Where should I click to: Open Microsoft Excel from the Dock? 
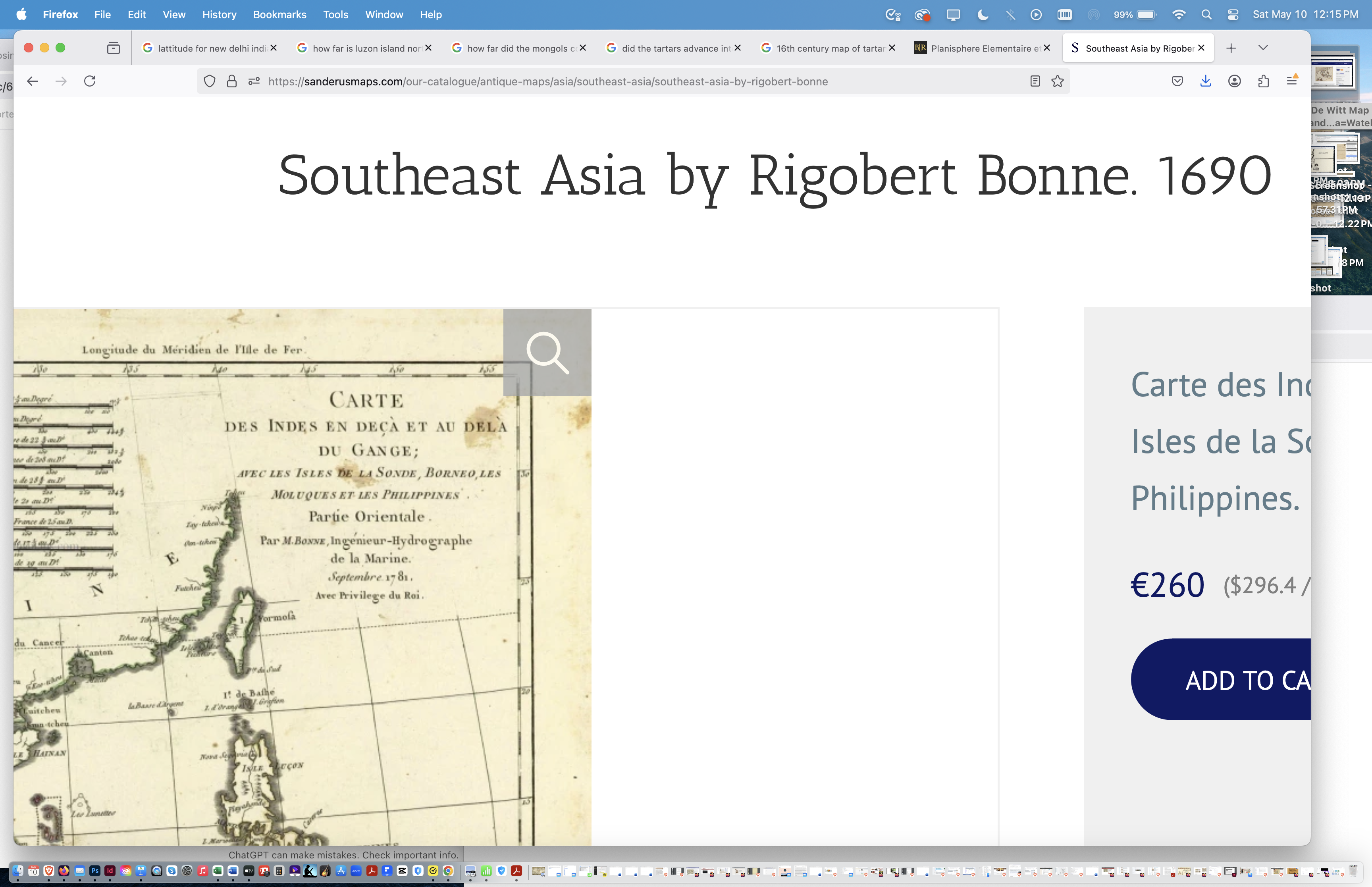pyautogui.click(x=218, y=871)
